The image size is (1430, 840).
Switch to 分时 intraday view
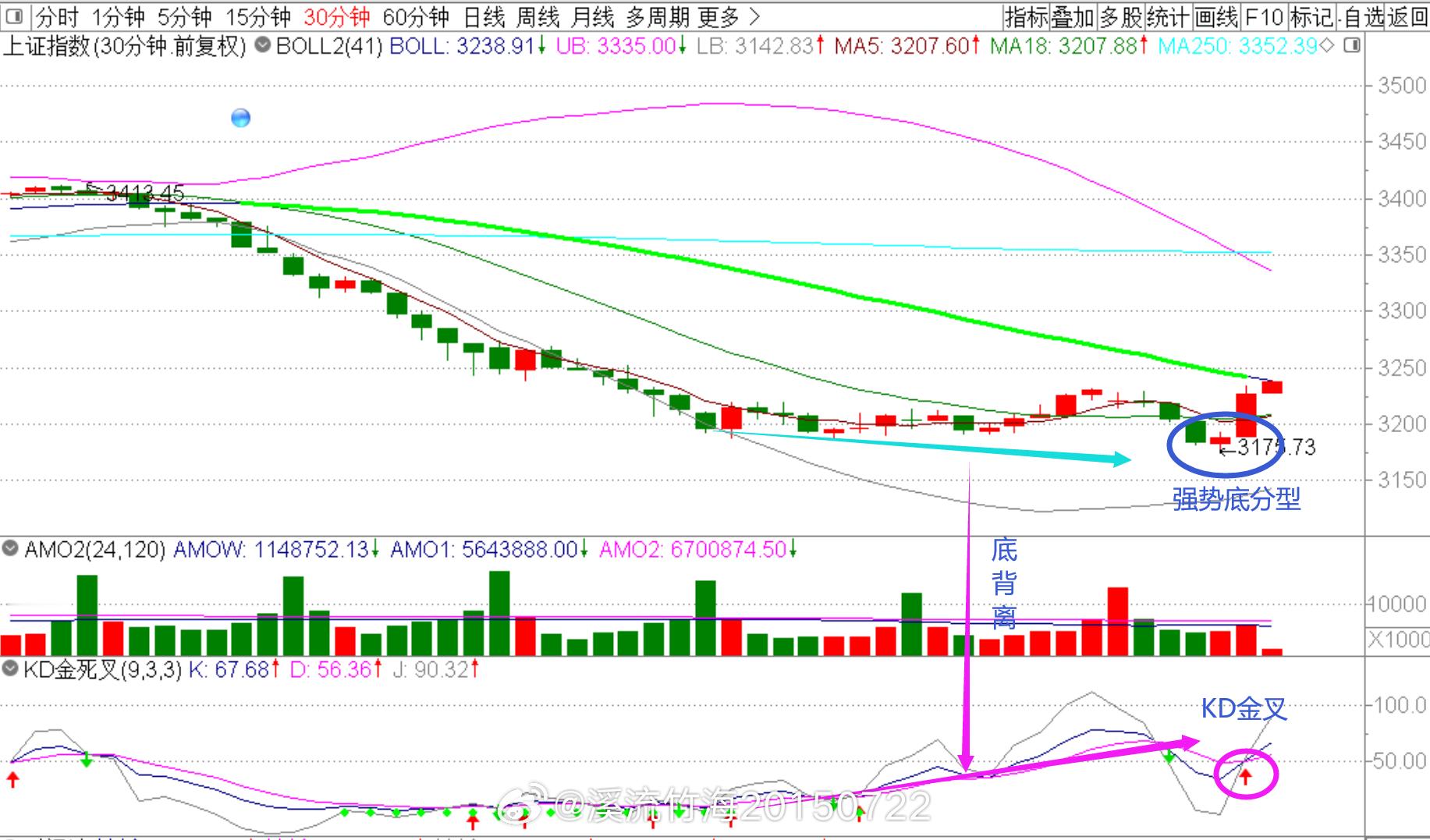tap(56, 16)
